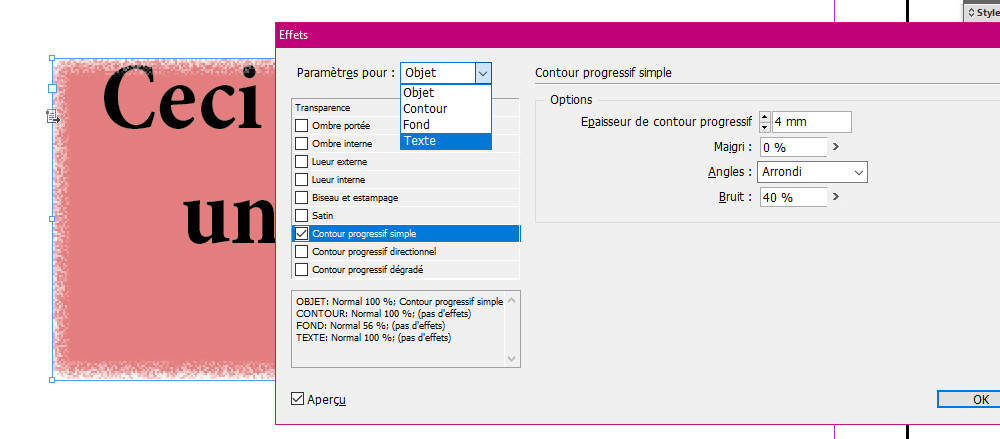Click the summary box scroll up arrow
Screen dimensions: 1000x439
[512, 300]
